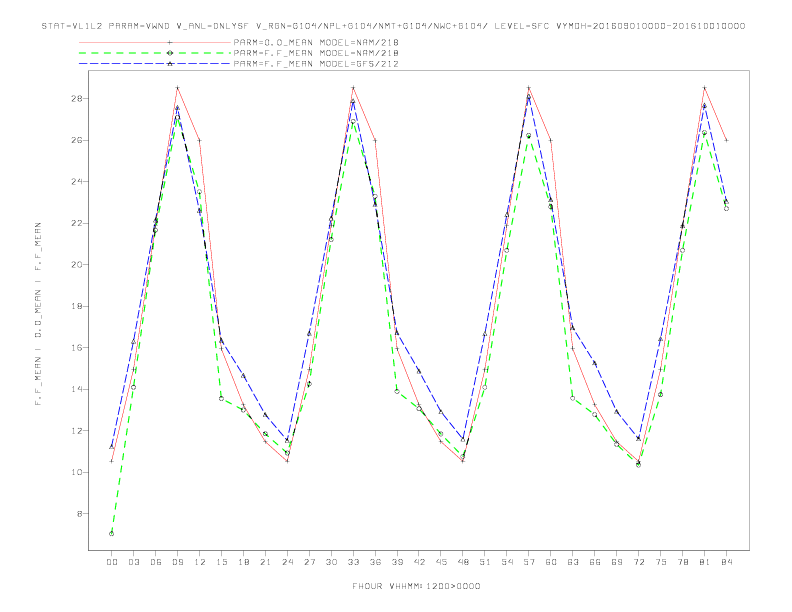
Task: Click the x-axis title FHOUR VHHMM
Action: coord(416,586)
